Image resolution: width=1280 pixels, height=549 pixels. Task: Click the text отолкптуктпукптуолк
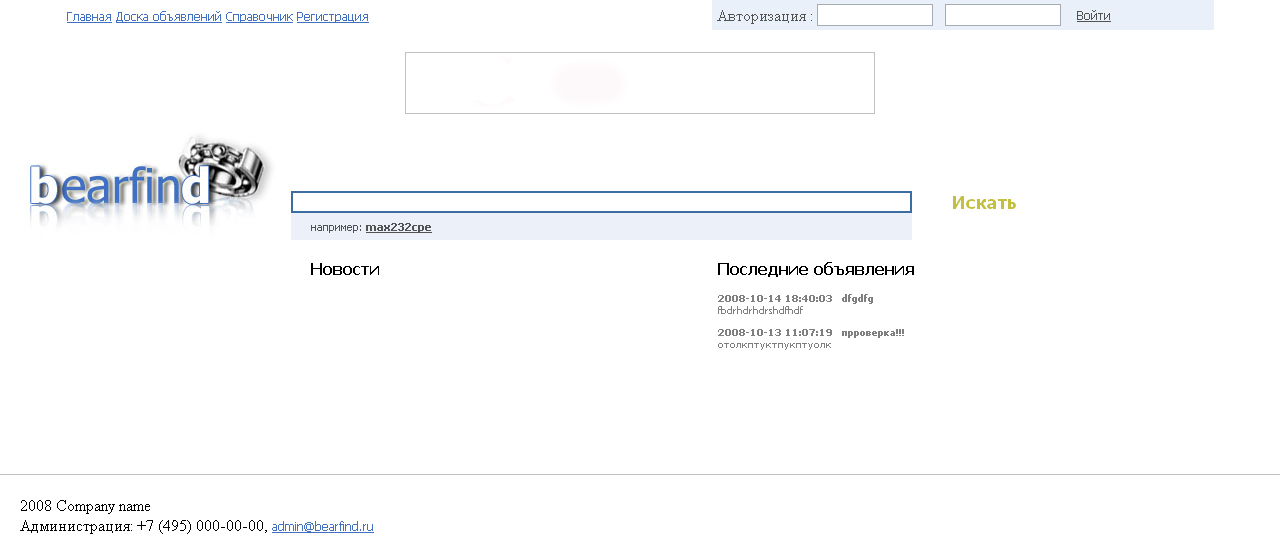pyautogui.click(x=774, y=345)
